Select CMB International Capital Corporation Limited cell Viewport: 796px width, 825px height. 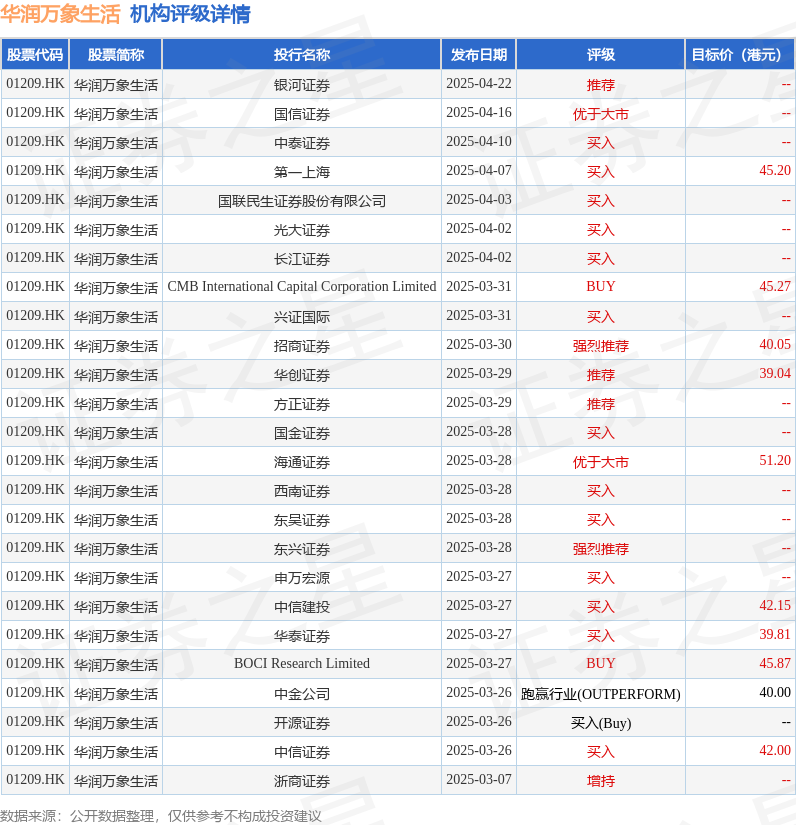tap(301, 287)
